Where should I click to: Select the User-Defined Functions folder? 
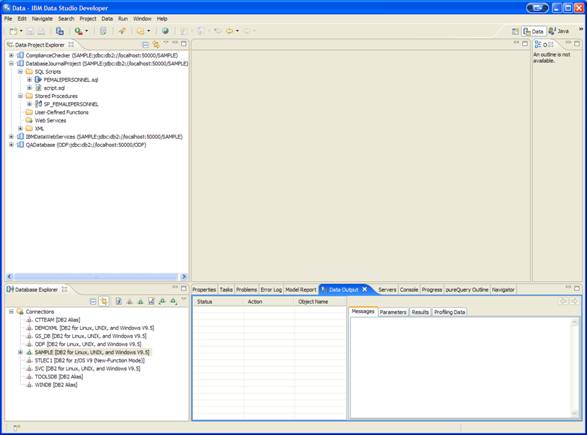tap(62, 112)
